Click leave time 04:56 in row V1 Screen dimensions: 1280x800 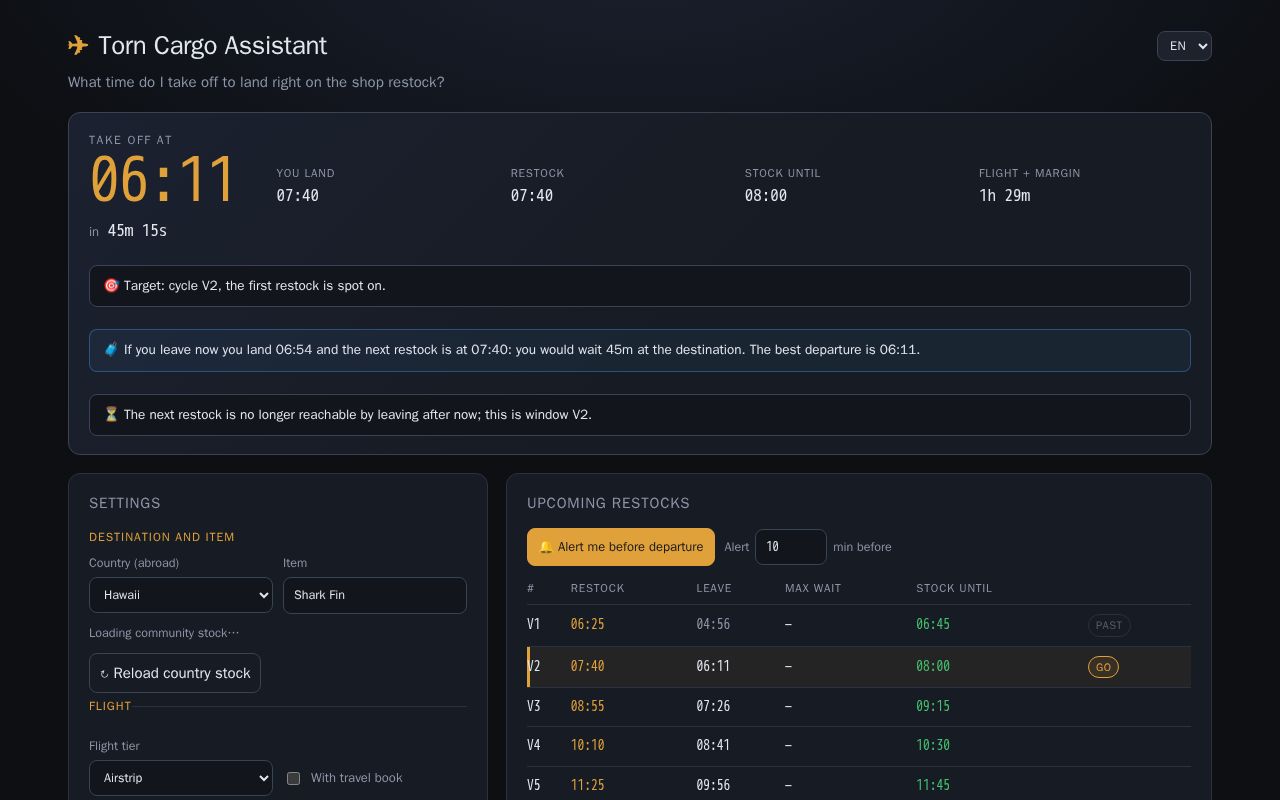(713, 625)
